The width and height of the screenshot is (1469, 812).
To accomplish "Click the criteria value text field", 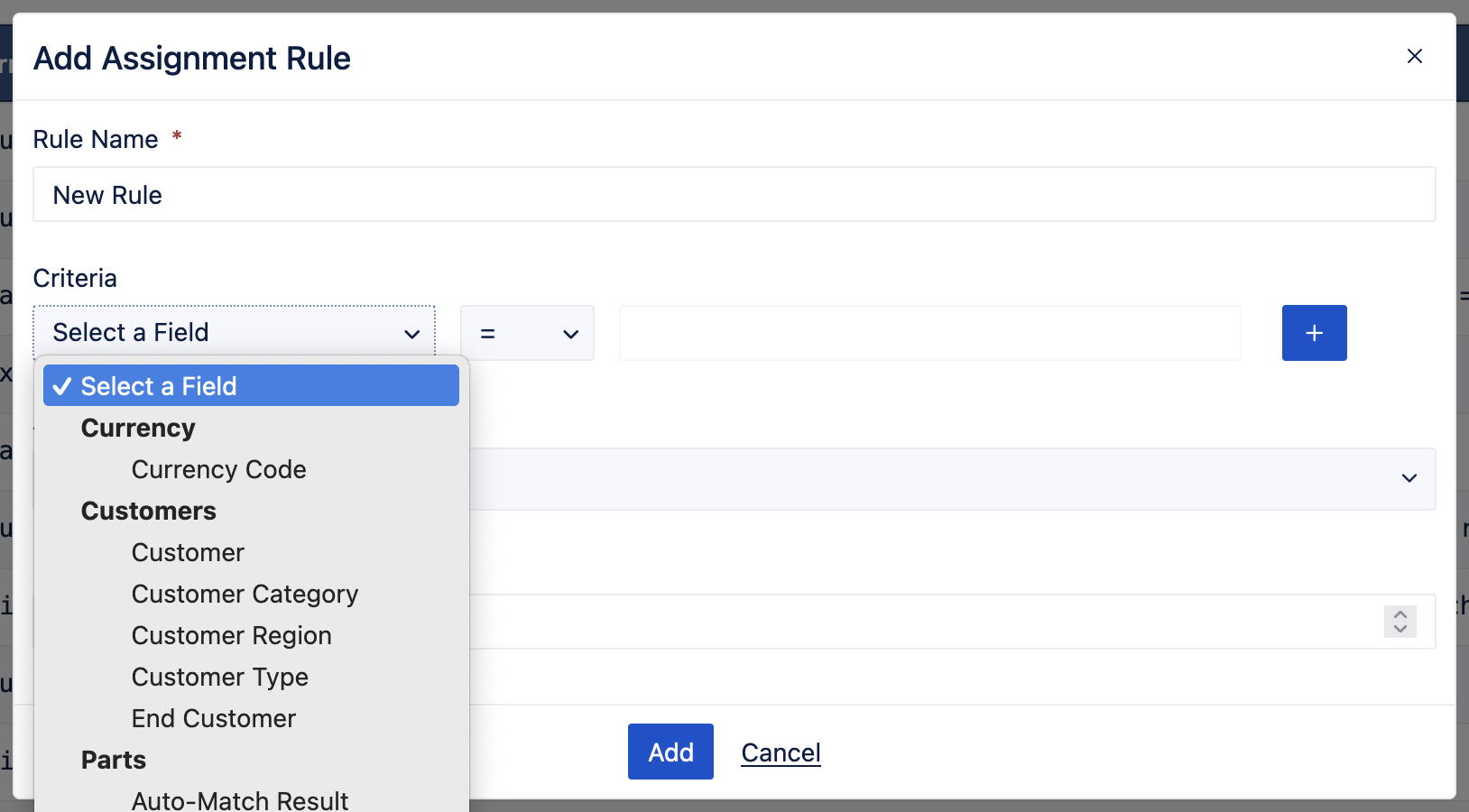I will 929,333.
